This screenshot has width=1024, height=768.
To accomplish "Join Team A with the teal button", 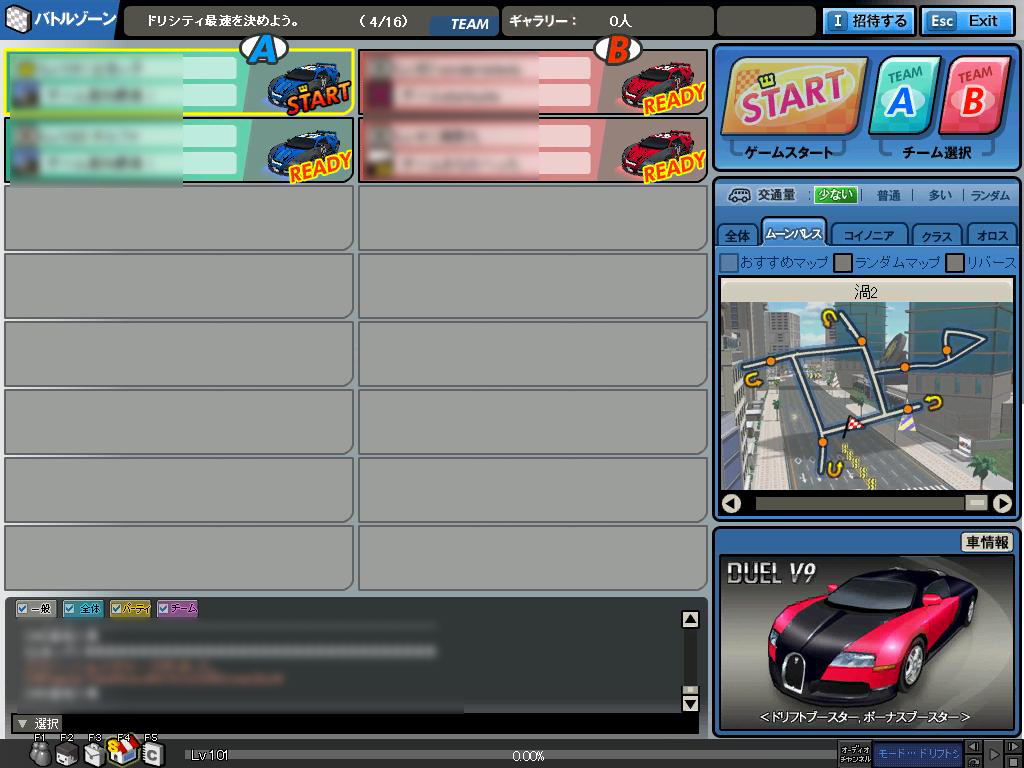I will click(x=903, y=96).
